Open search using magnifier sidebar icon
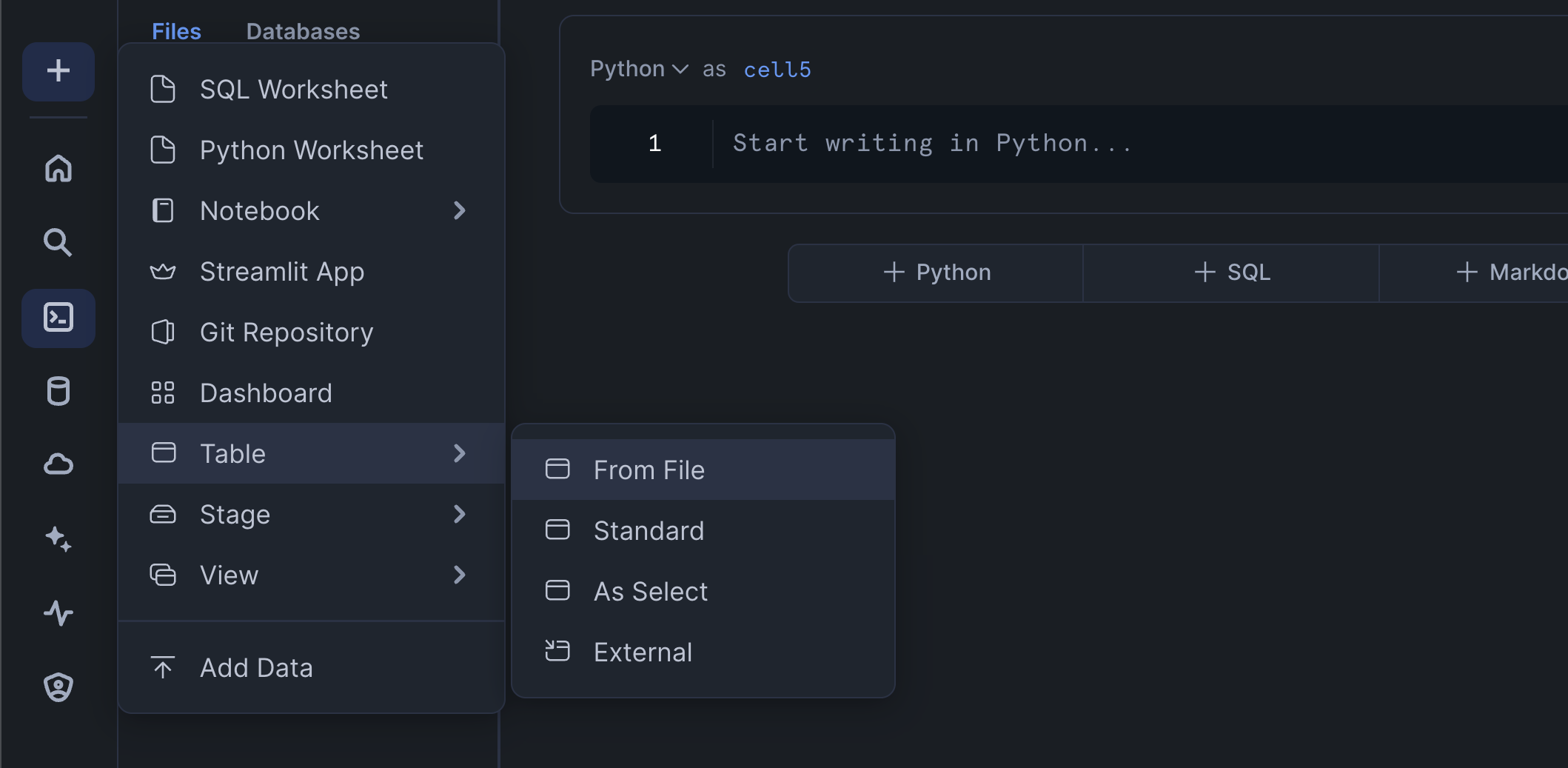Viewport: 1568px width, 768px height. (x=58, y=242)
